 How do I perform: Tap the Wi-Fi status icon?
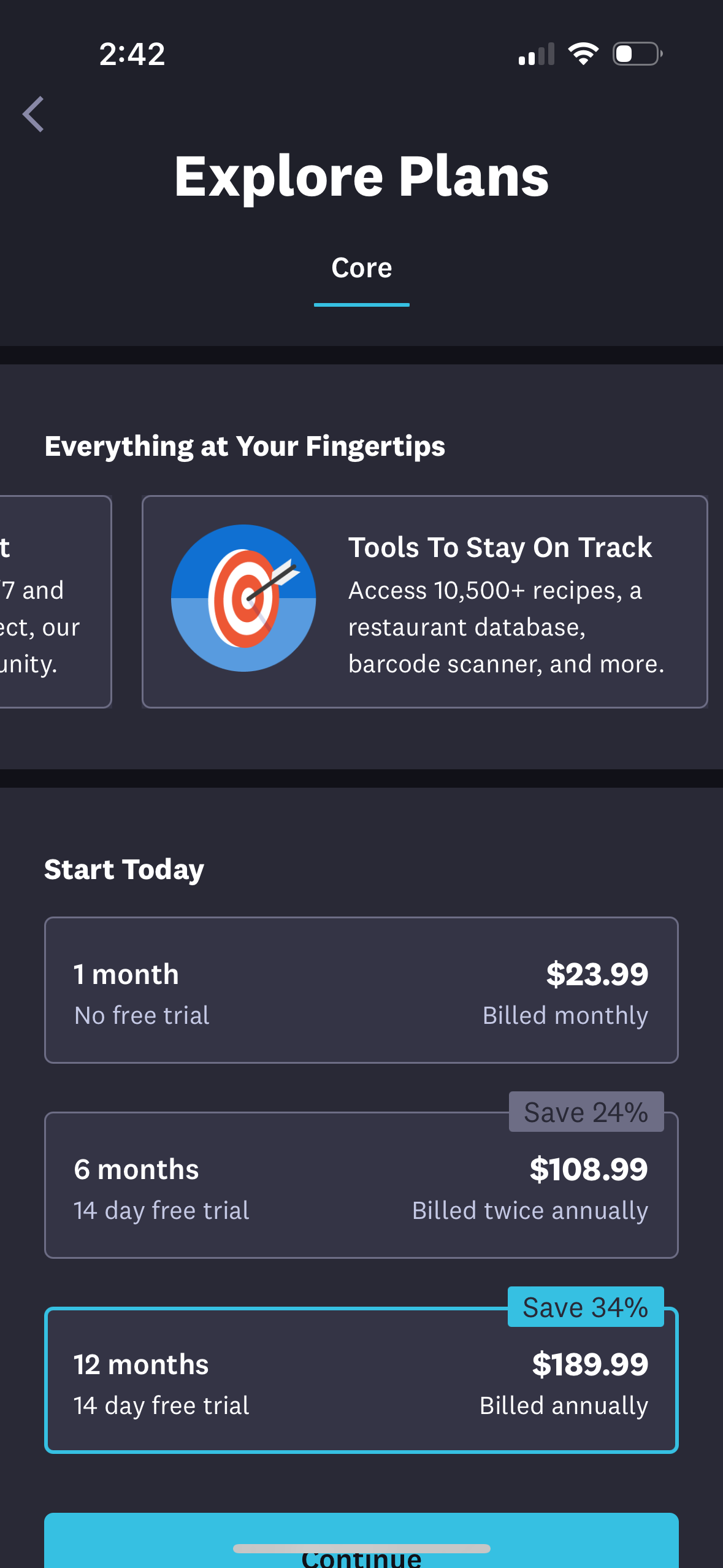[583, 54]
